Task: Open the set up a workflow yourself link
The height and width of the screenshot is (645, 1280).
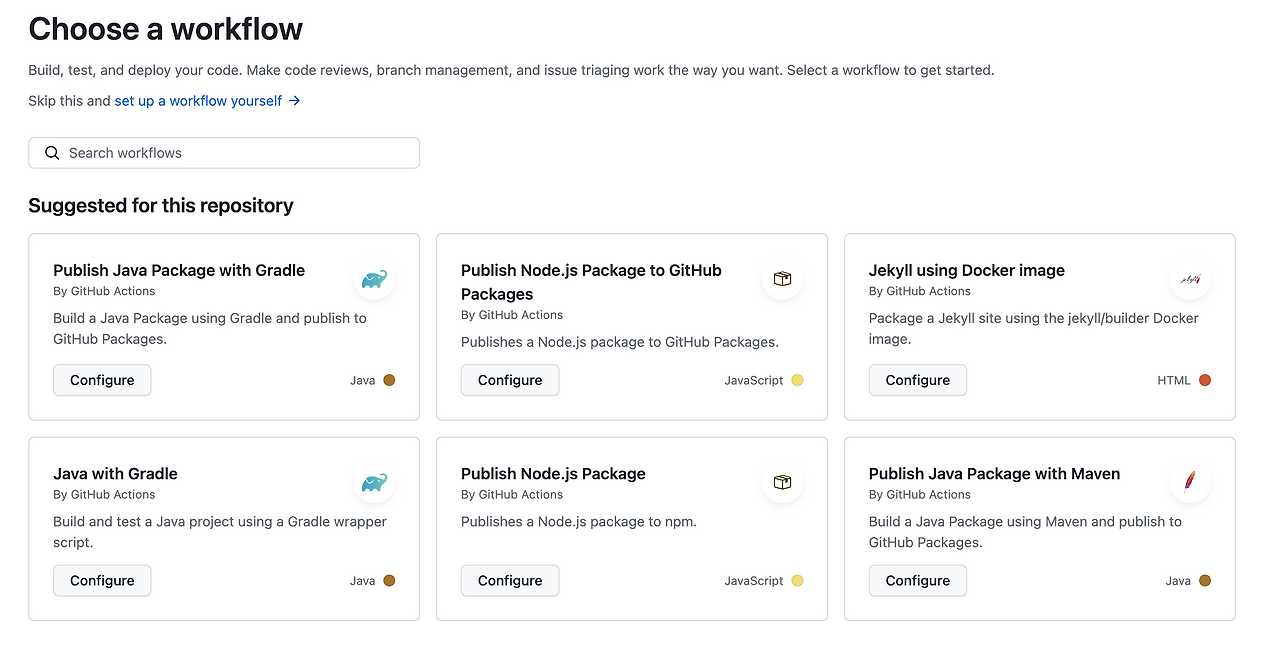Action: (196, 100)
